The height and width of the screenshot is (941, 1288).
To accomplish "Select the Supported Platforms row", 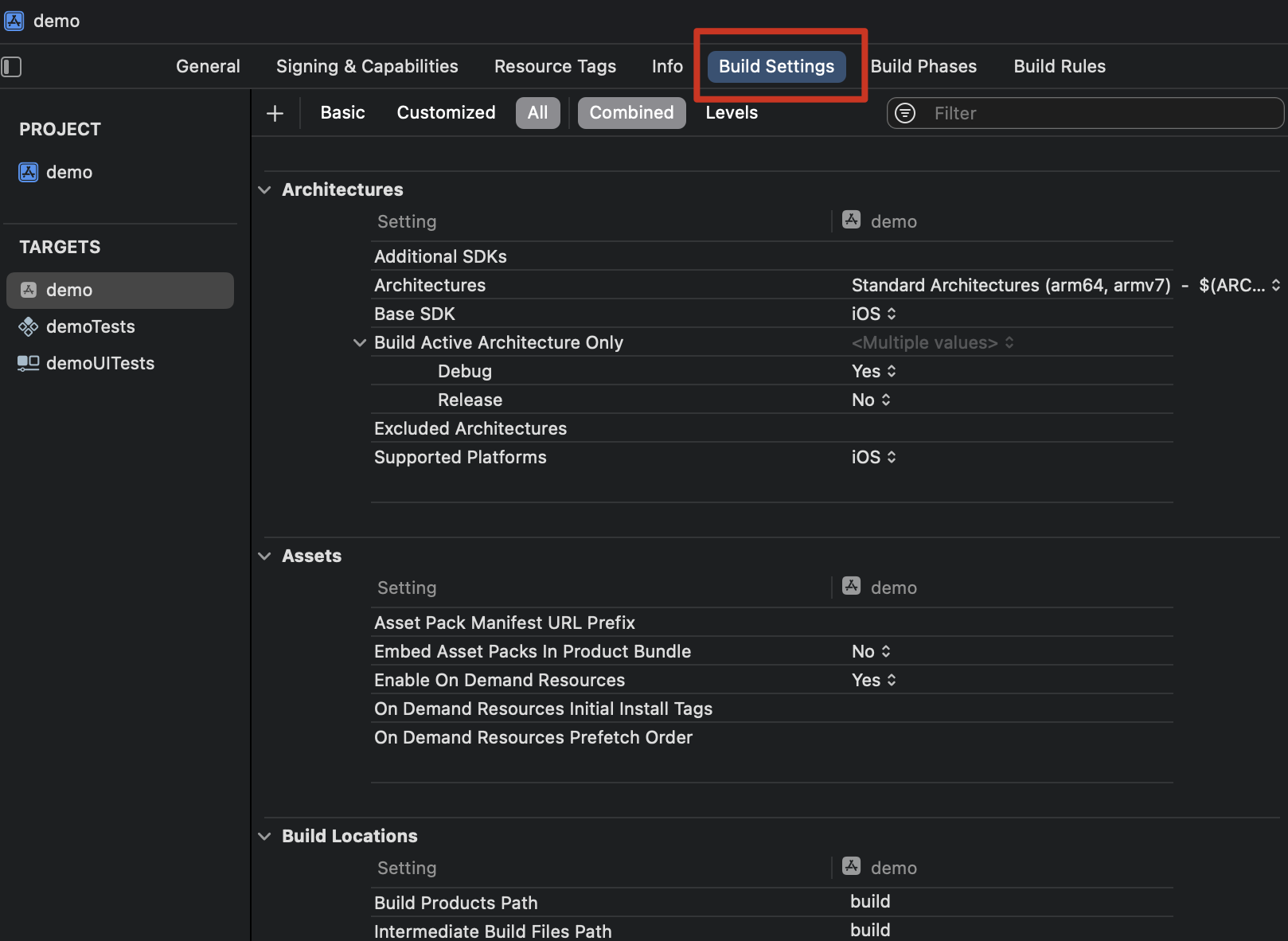I will click(x=771, y=457).
